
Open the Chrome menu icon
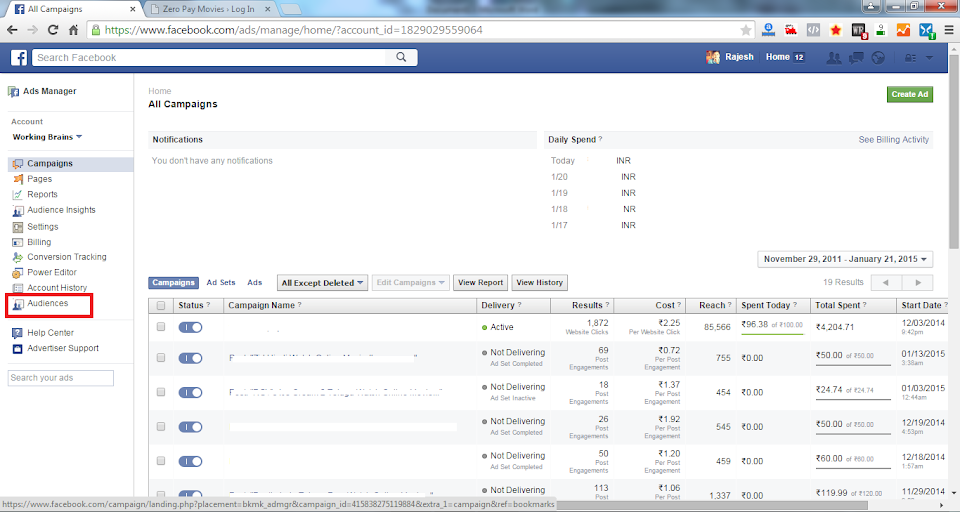click(x=949, y=30)
